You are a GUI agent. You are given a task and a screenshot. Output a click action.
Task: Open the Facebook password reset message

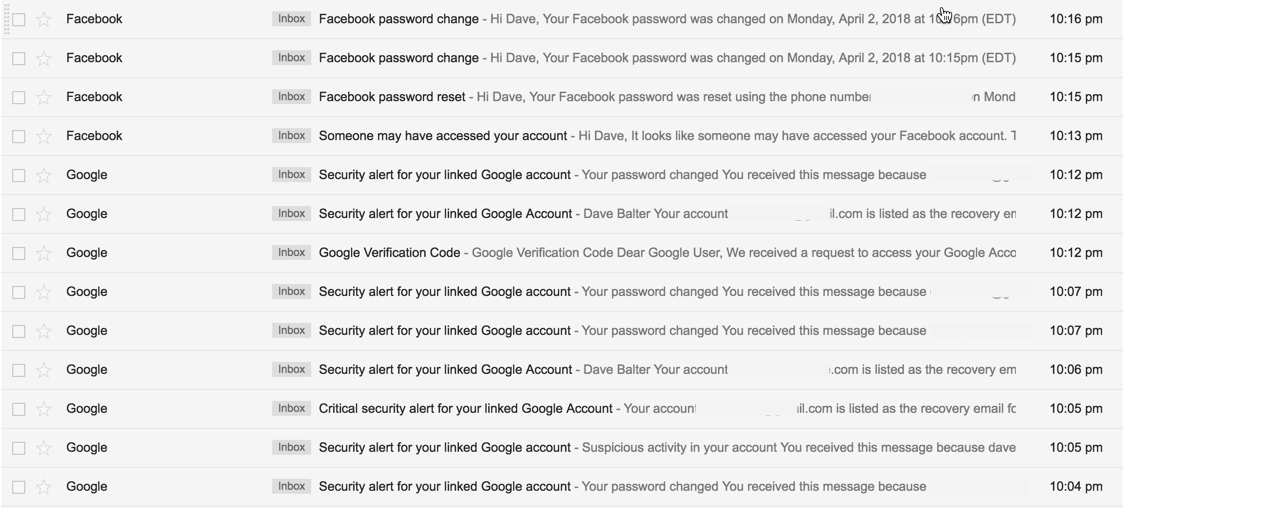392,97
